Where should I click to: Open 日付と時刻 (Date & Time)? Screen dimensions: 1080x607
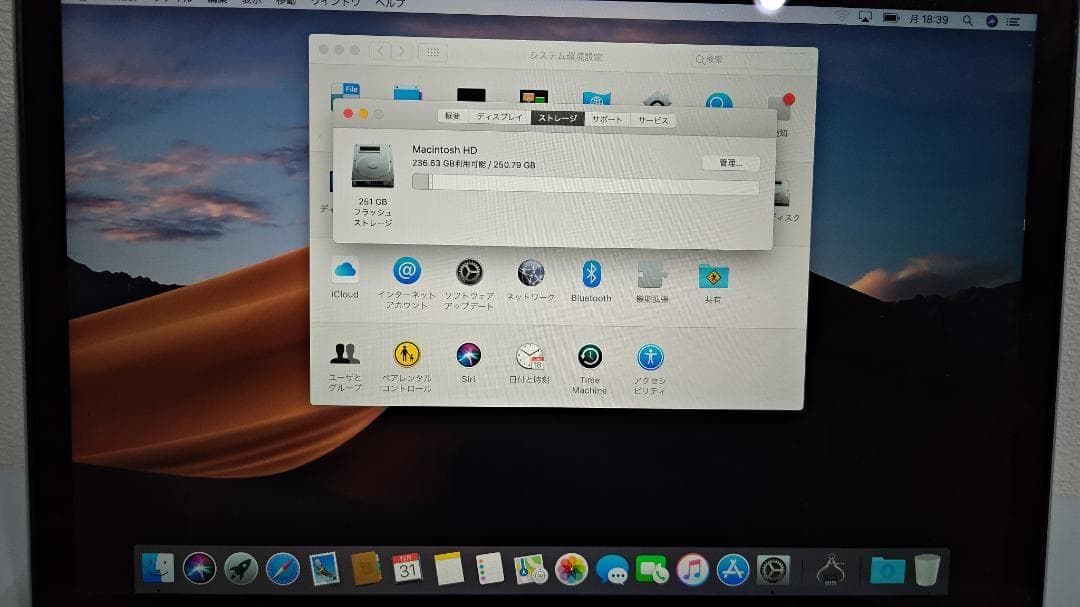pyautogui.click(x=530, y=355)
